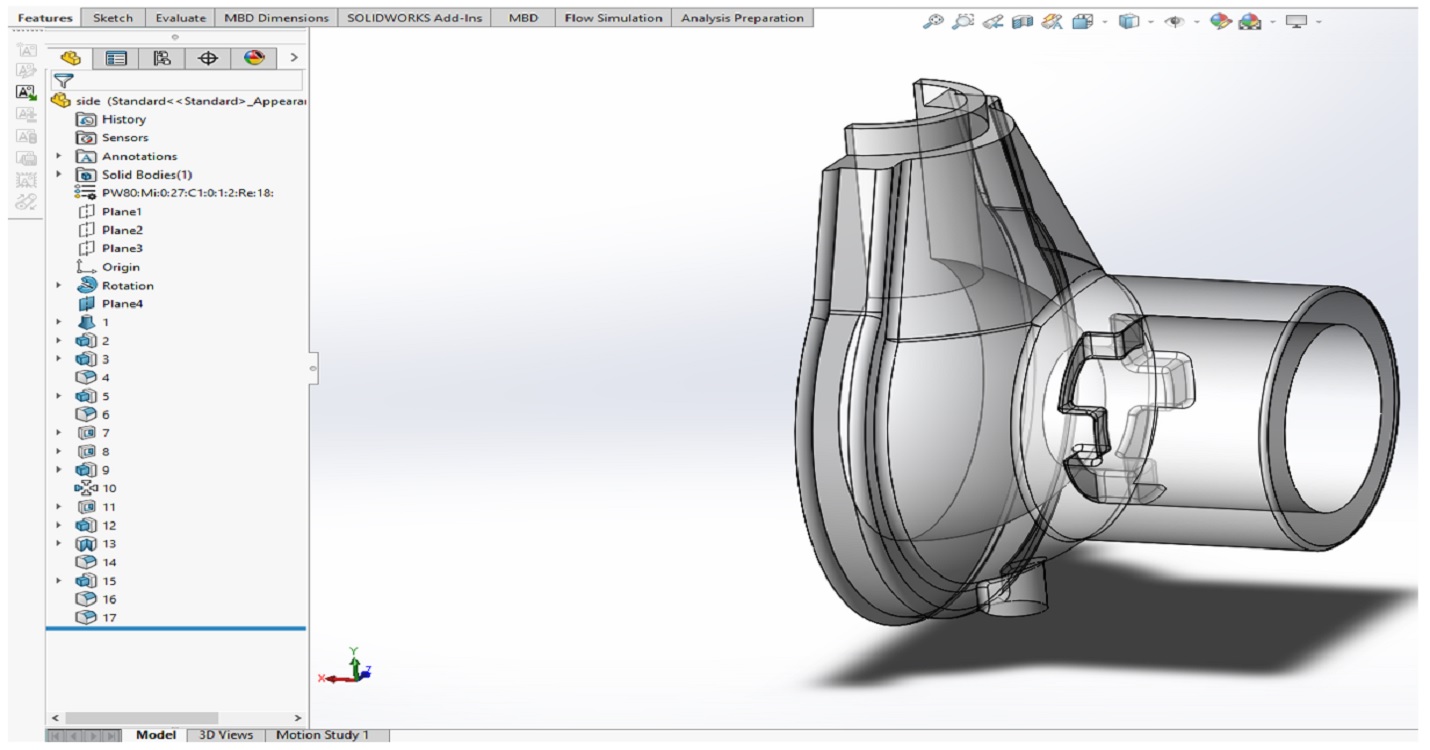The height and width of the screenshot is (750, 1430).
Task: Open the Dynamic Annotation Views icon
Action: click(x=1052, y=21)
